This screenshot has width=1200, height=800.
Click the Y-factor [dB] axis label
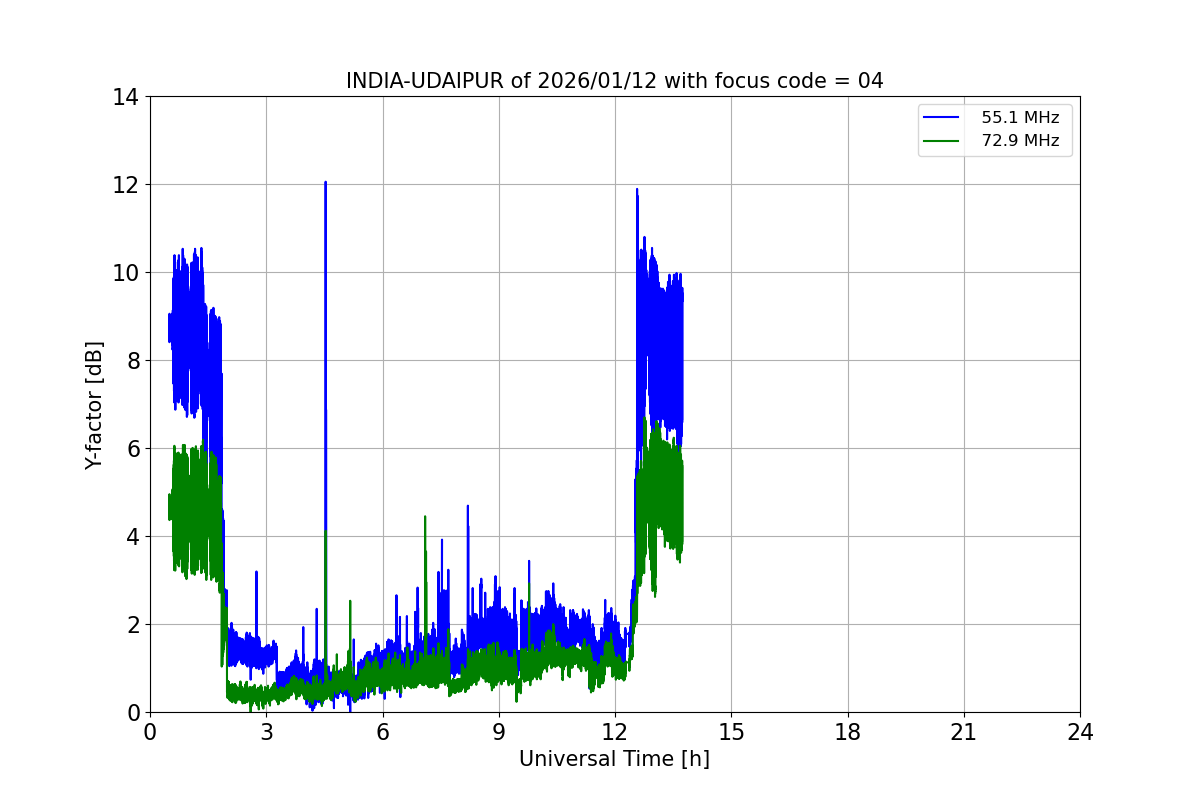94,405
